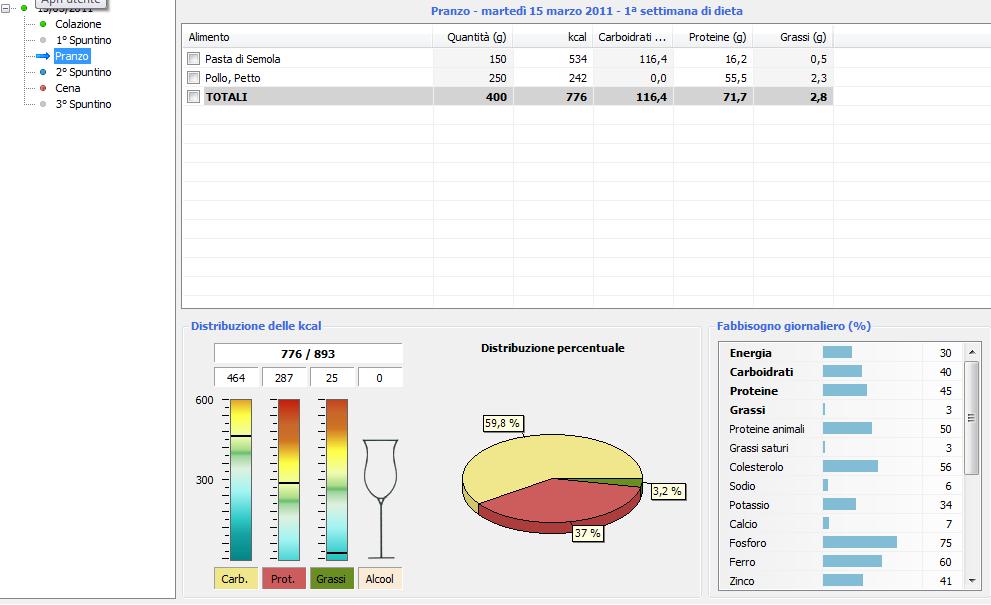The width and height of the screenshot is (991, 605).
Task: Click the 250 quantity cell for Pollo
Action: [473, 78]
